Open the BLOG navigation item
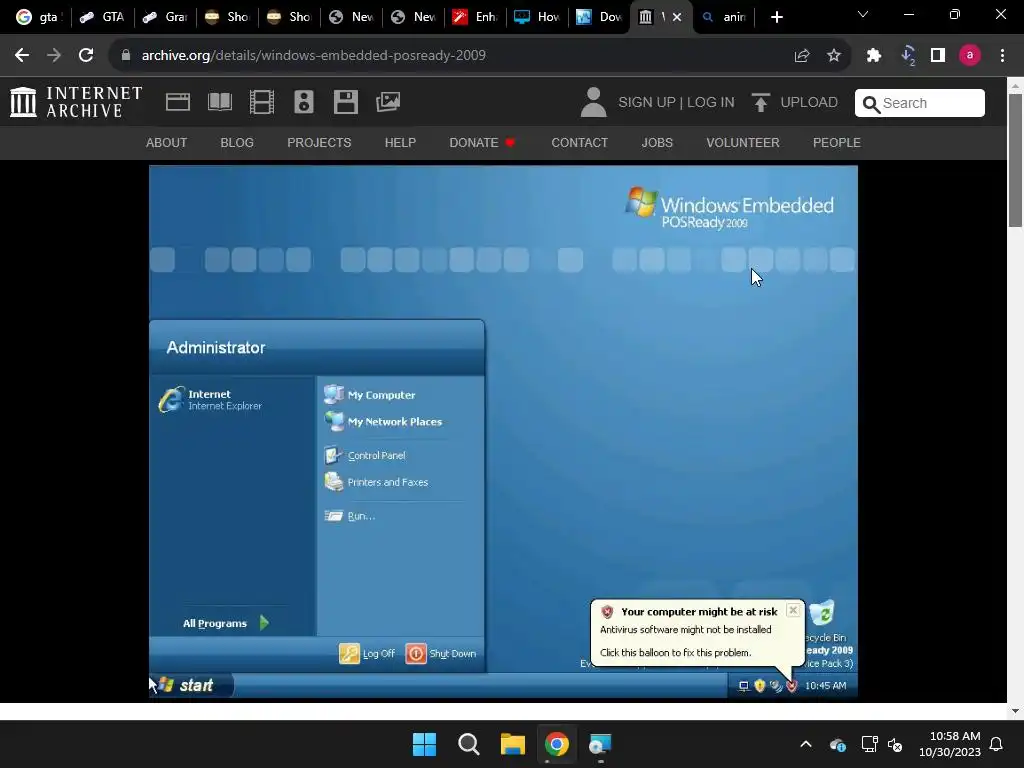 (237, 142)
